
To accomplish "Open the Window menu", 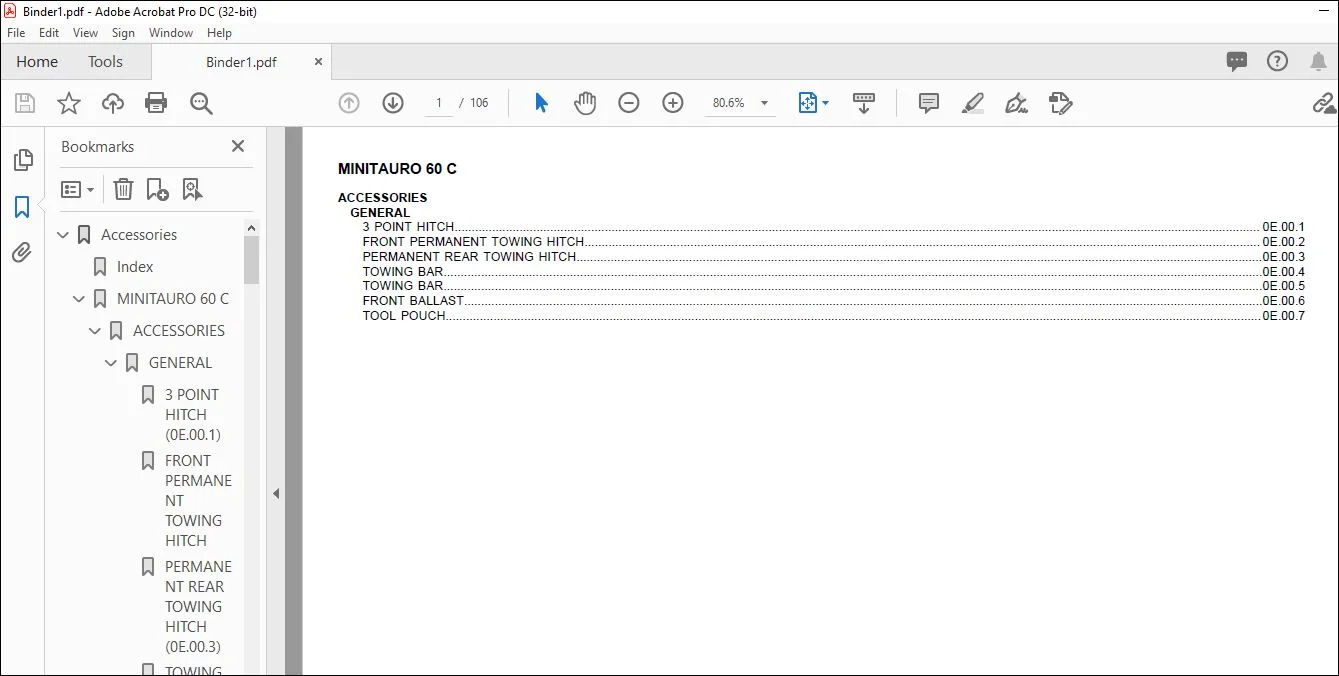I will coord(171,33).
